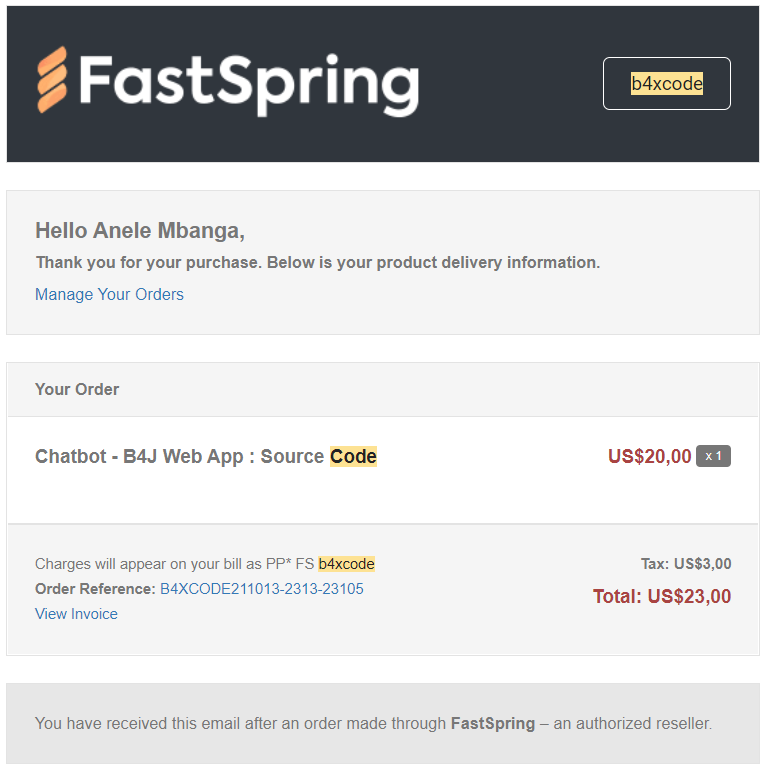The image size is (775, 776).
Task: Click the orange FastSpring logo icon
Action: point(52,80)
